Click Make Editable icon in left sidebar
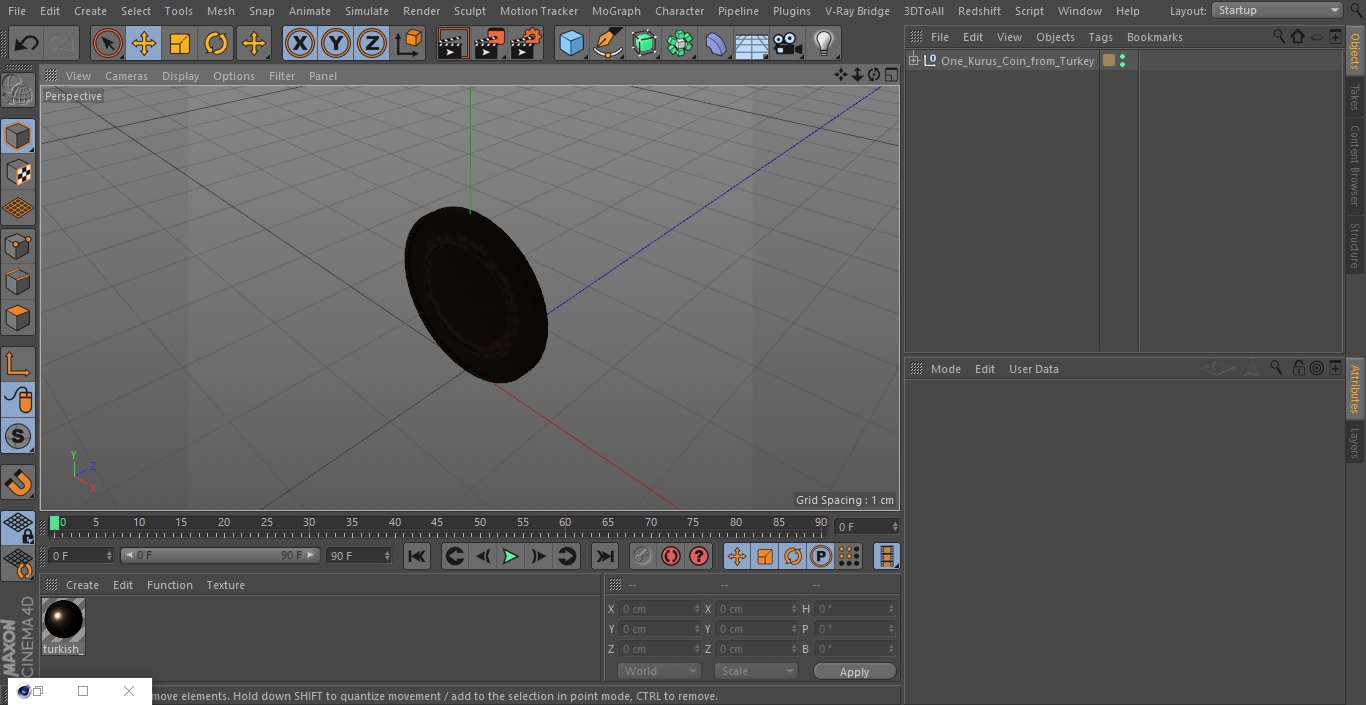The height and width of the screenshot is (705, 1366). click(x=18, y=90)
